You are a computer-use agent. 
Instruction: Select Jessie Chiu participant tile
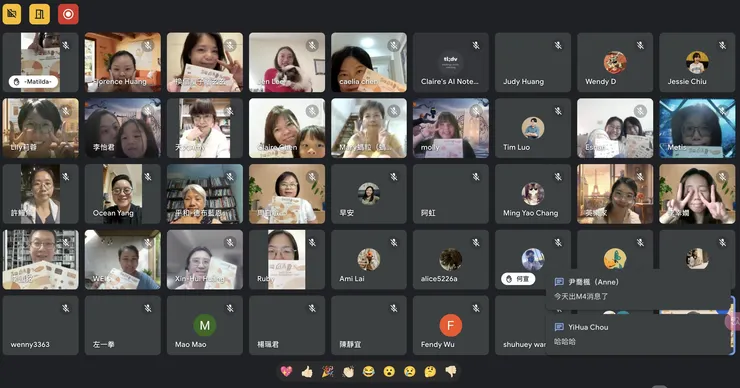tap(697, 62)
